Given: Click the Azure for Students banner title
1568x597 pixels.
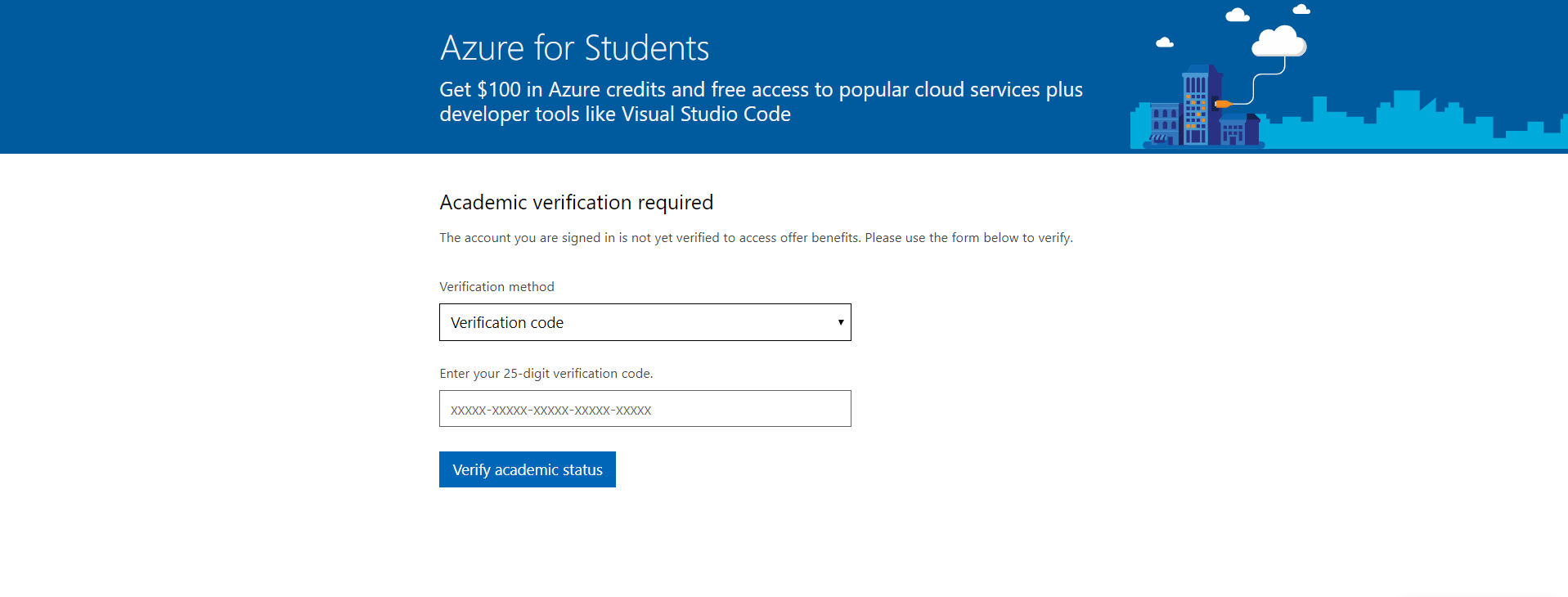Looking at the screenshot, I should pyautogui.click(x=574, y=48).
